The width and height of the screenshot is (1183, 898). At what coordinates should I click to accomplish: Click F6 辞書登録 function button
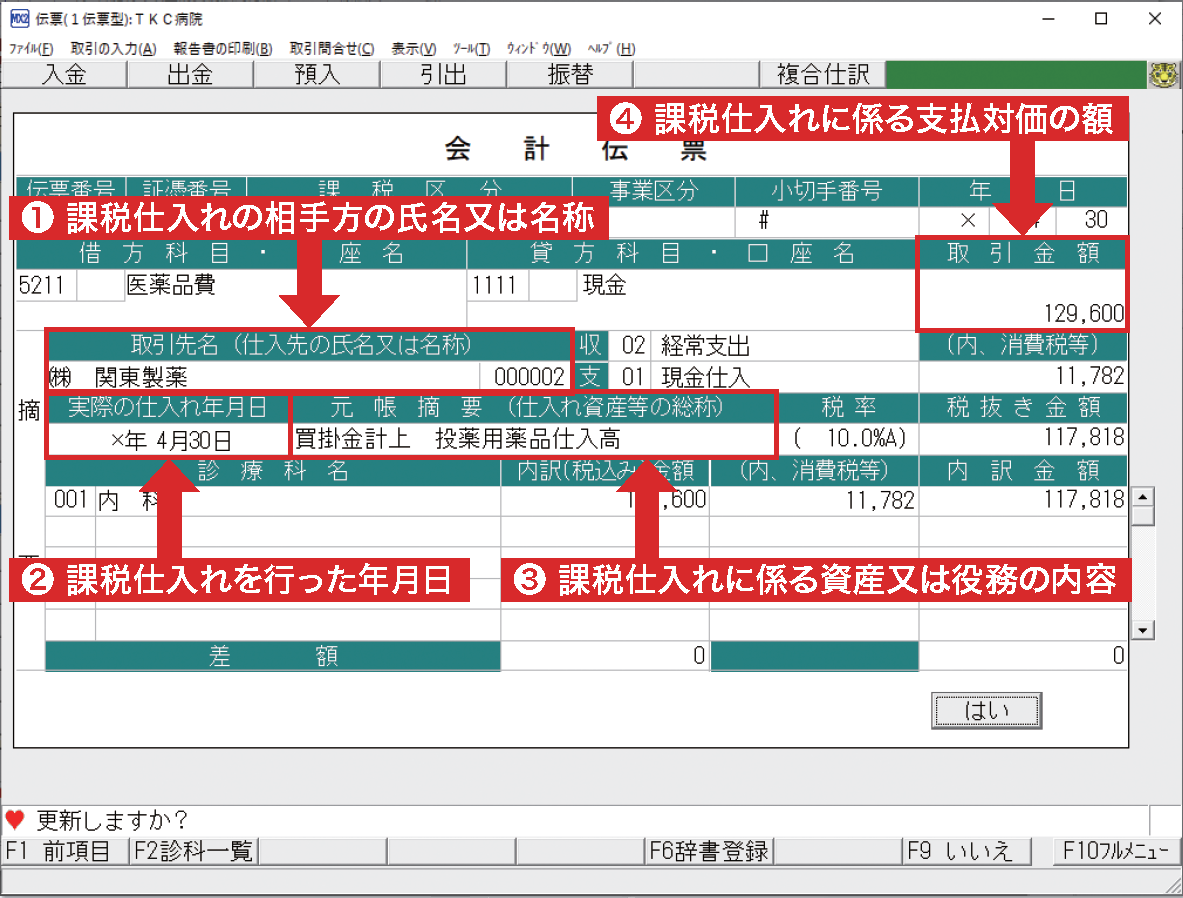coord(709,851)
